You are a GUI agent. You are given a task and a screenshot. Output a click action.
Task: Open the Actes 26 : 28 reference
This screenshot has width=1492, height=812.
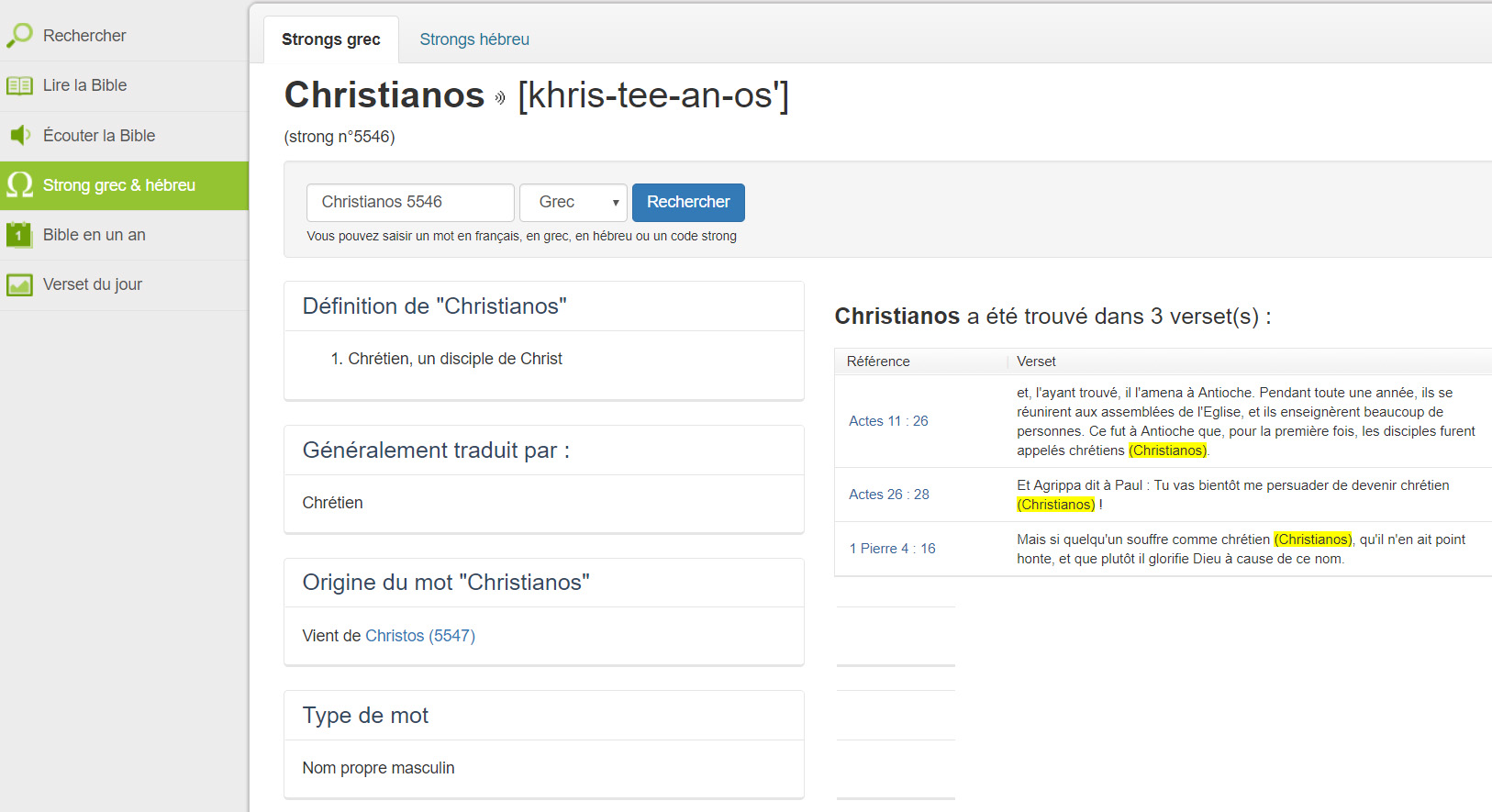888,495
